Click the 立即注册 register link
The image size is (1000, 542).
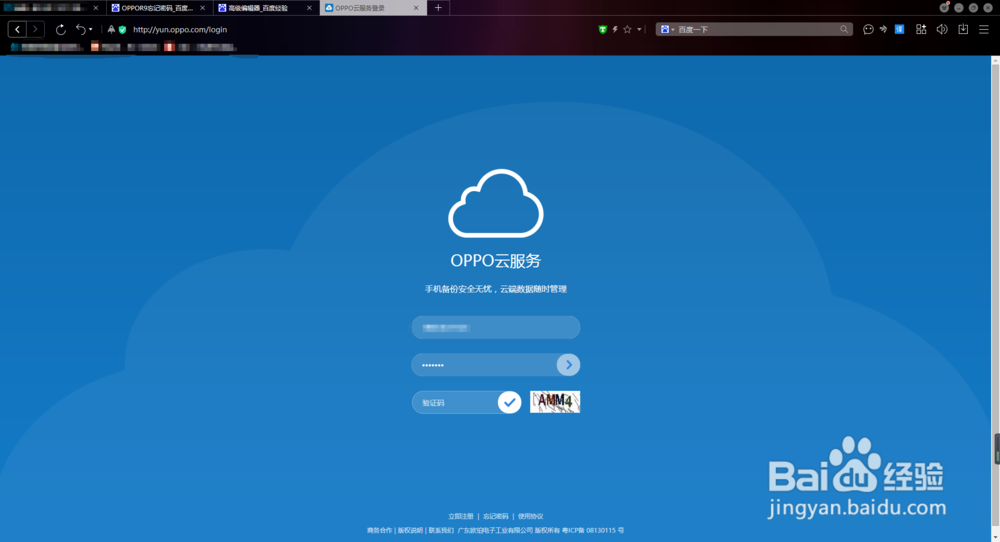tap(460, 516)
